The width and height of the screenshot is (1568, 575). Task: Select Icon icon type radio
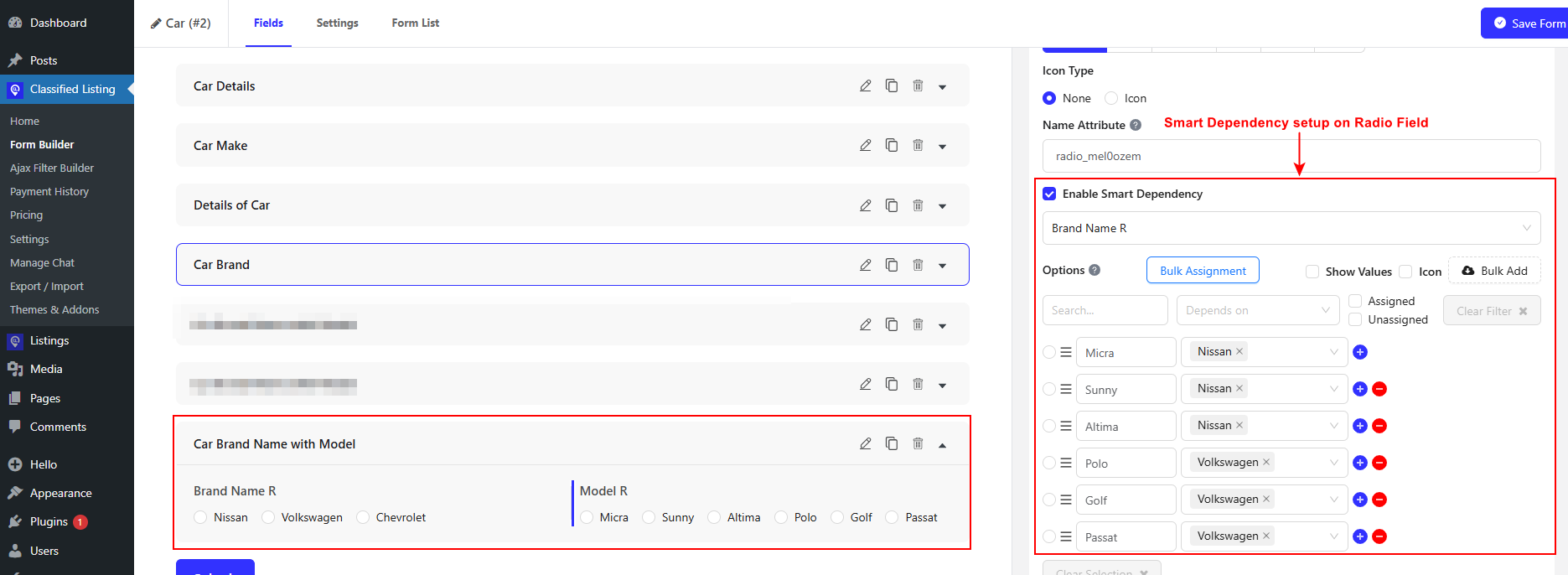coord(1111,98)
